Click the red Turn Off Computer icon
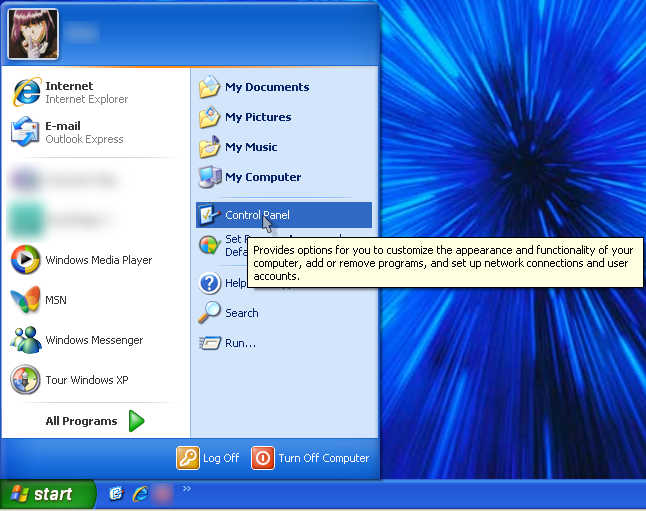Screen dimensions: 646x511 (262, 458)
